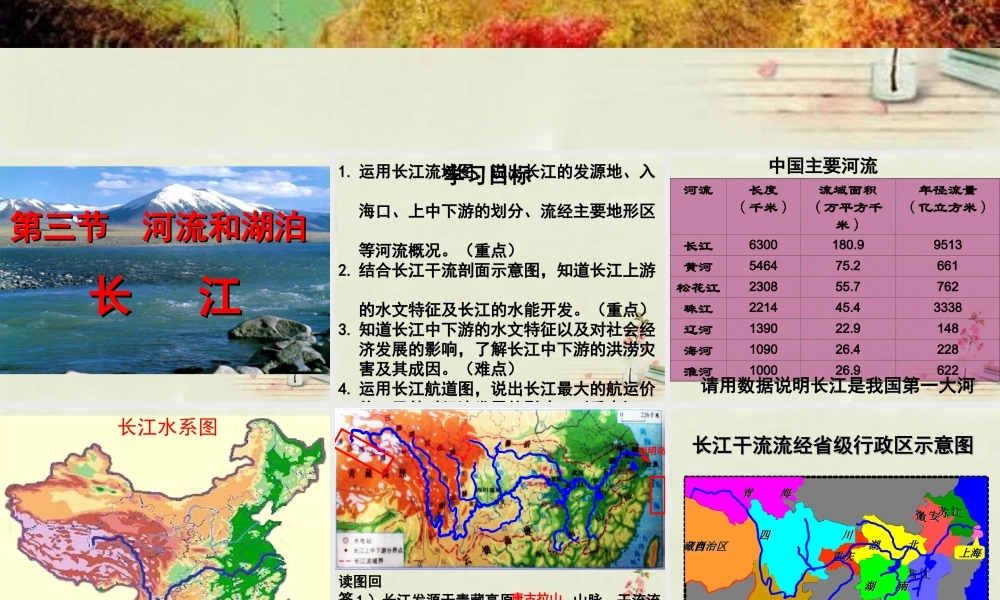Select the '海河' row label
Viewport: 1000px width, 600px height.
(x=698, y=351)
